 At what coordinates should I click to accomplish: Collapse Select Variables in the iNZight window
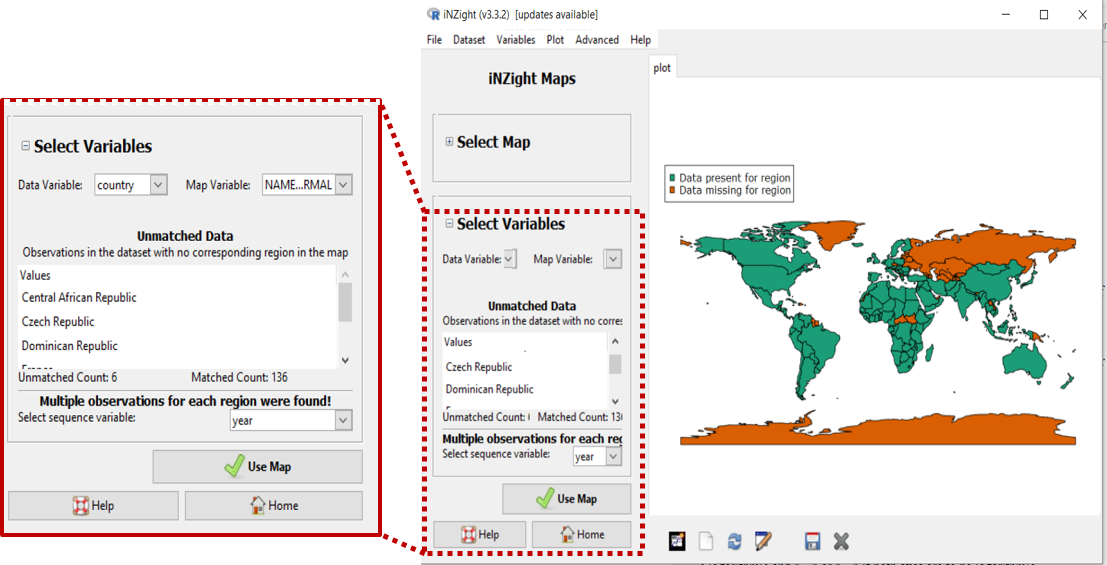[x=449, y=224]
